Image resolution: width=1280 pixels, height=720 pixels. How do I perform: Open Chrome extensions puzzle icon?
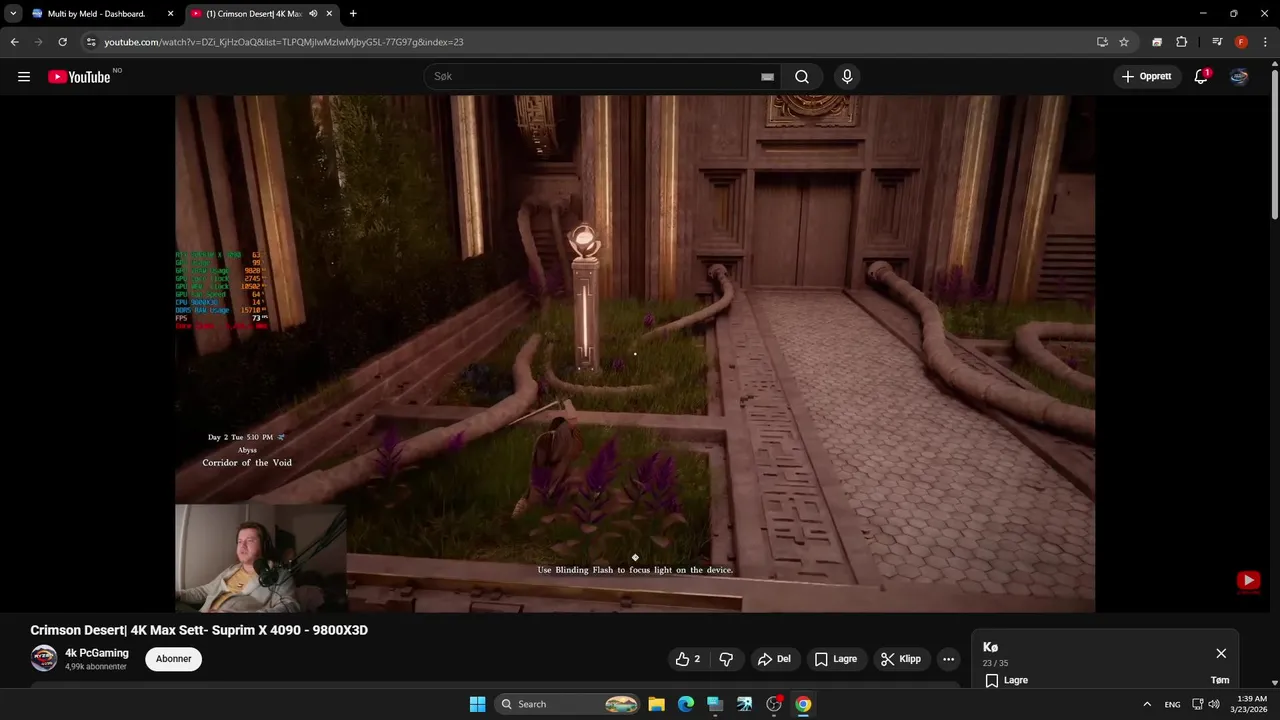pos(1181,42)
